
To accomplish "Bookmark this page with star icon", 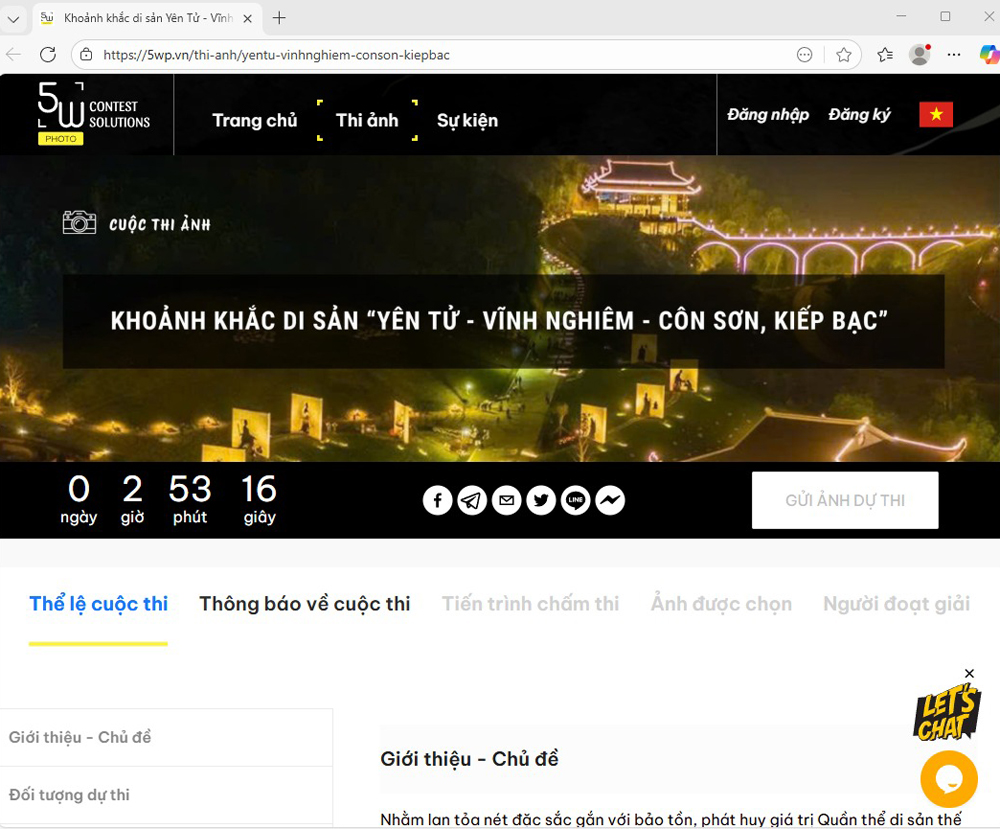I will 844,55.
